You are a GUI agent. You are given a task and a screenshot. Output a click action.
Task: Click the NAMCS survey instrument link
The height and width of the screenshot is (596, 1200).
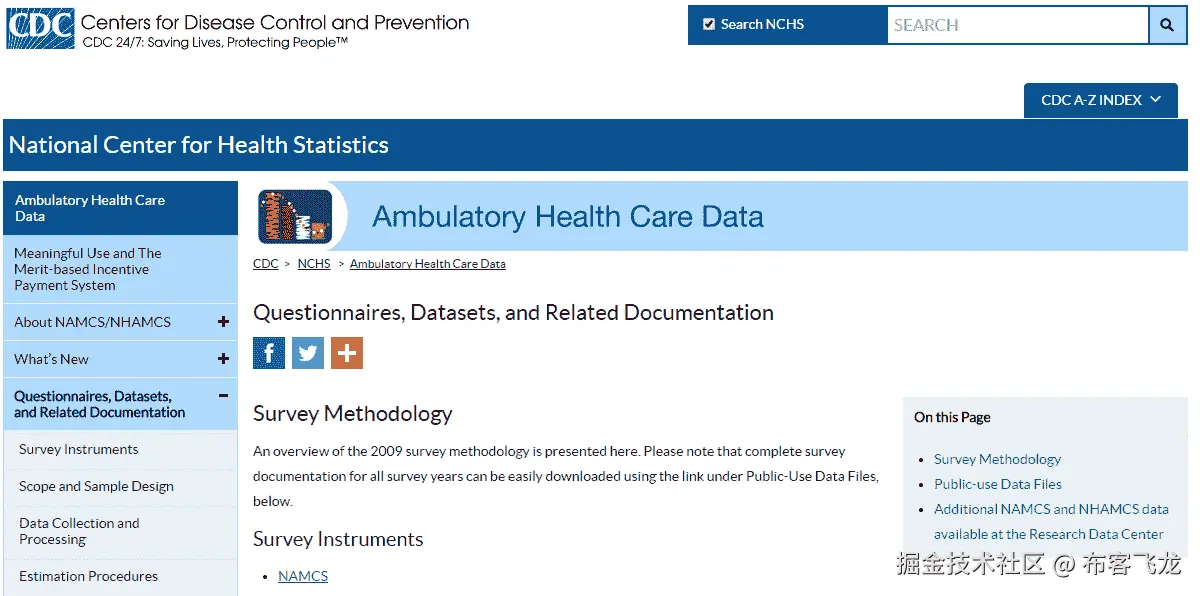(x=303, y=576)
